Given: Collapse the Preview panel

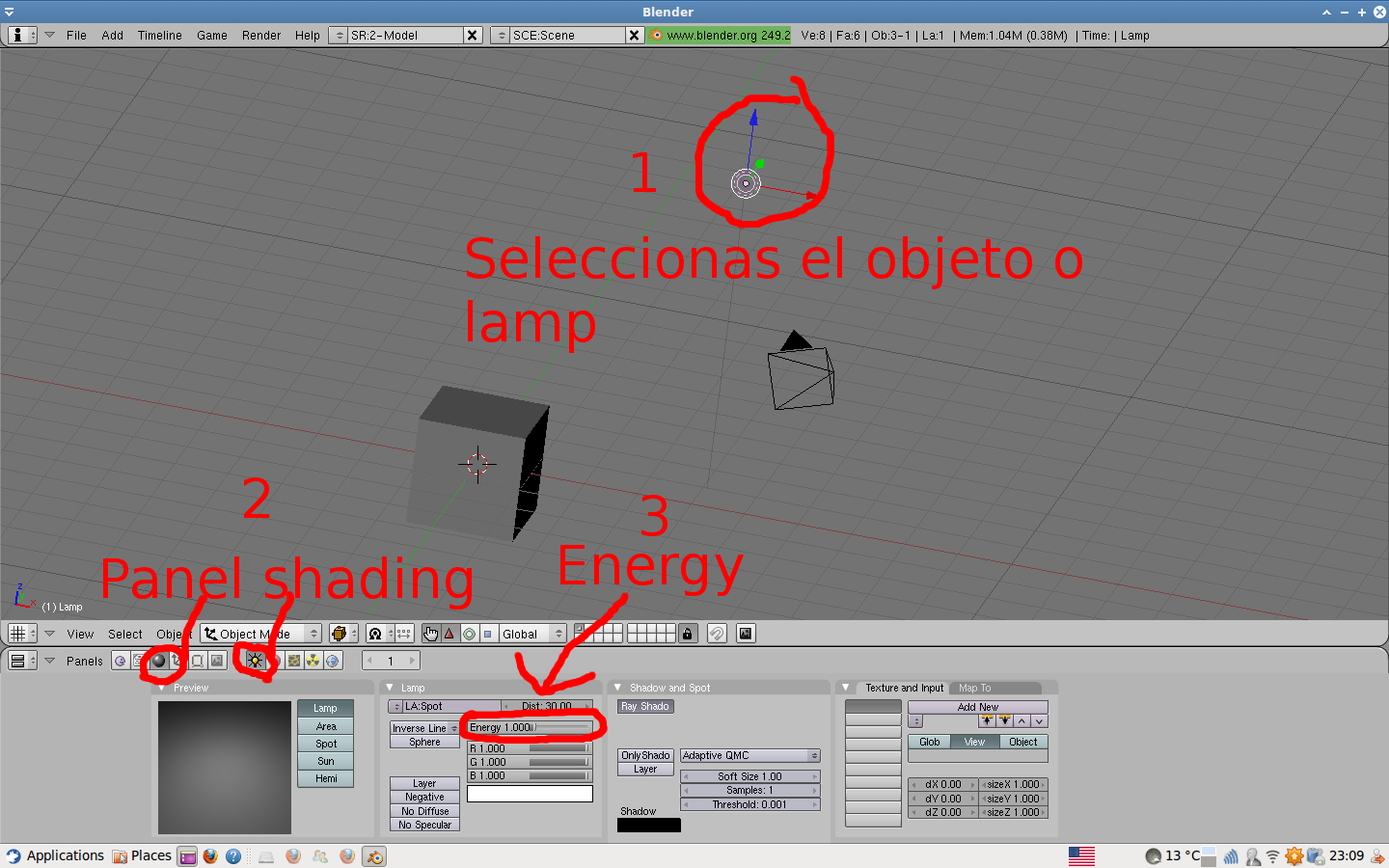Looking at the screenshot, I should click(x=161, y=688).
